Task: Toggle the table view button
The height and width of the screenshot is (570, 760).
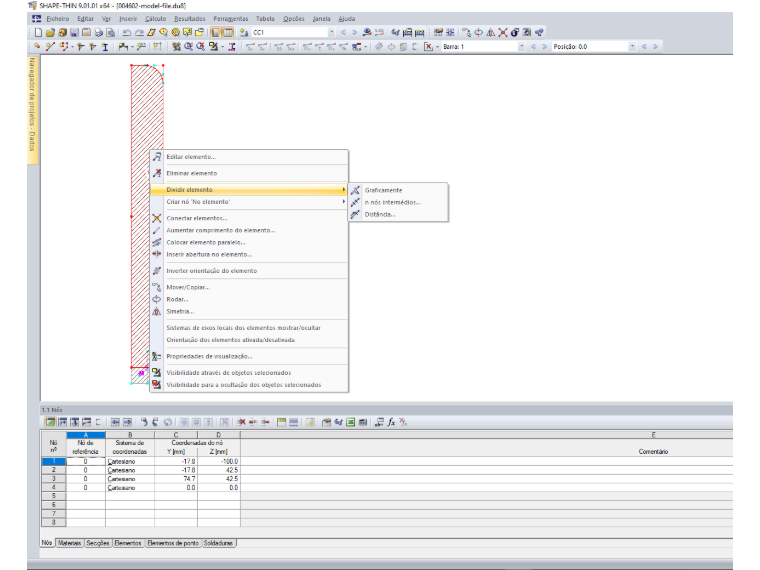Action: pyautogui.click(x=228, y=32)
